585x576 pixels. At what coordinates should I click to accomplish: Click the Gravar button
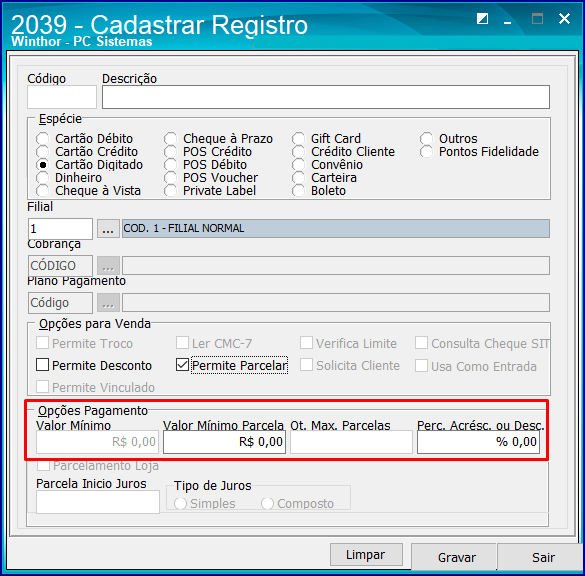click(x=454, y=557)
